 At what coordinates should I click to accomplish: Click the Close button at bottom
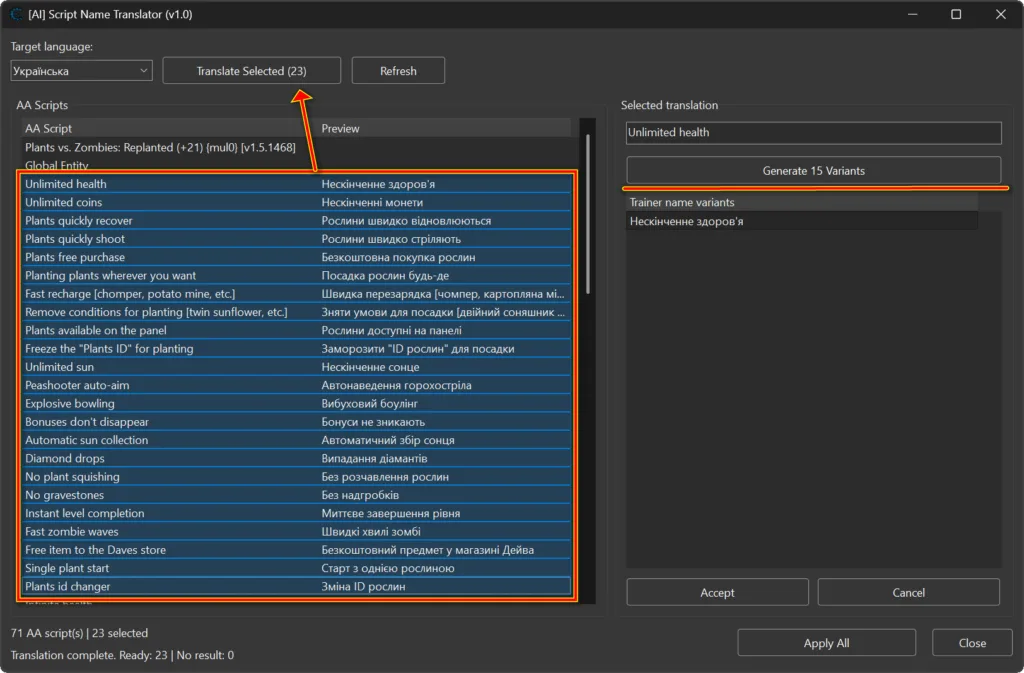tap(972, 642)
